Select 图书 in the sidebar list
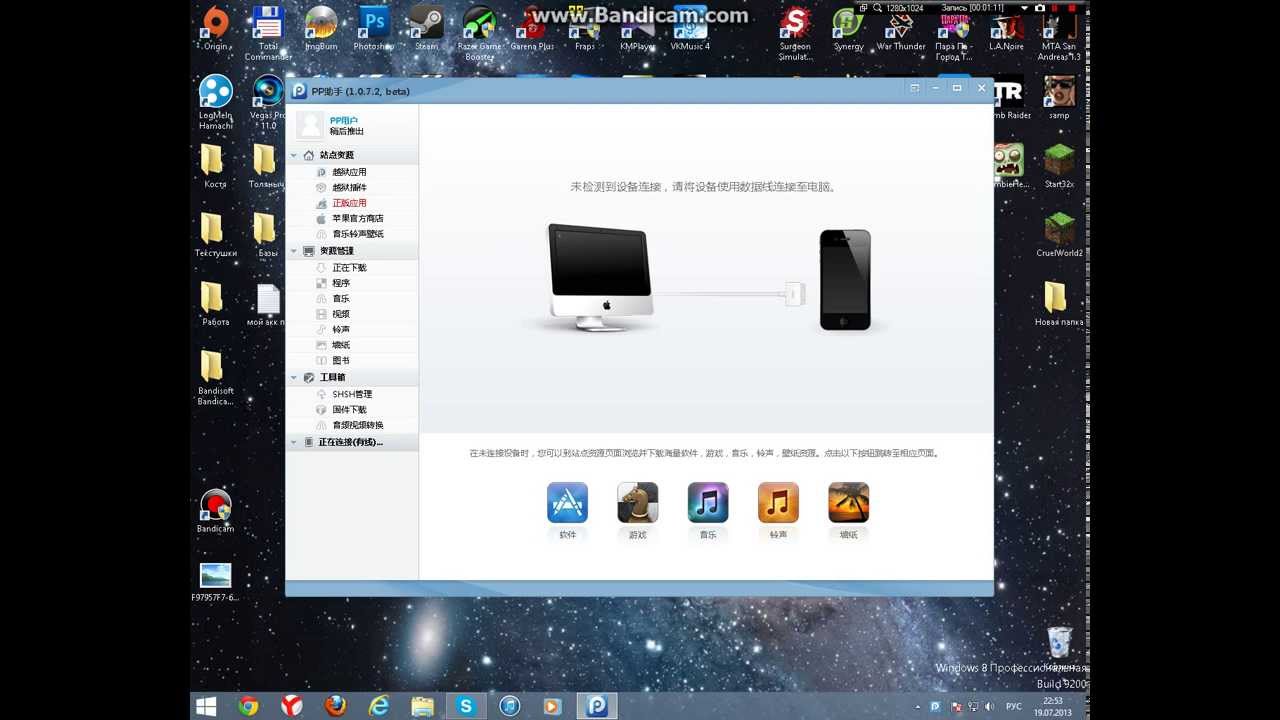 point(341,360)
